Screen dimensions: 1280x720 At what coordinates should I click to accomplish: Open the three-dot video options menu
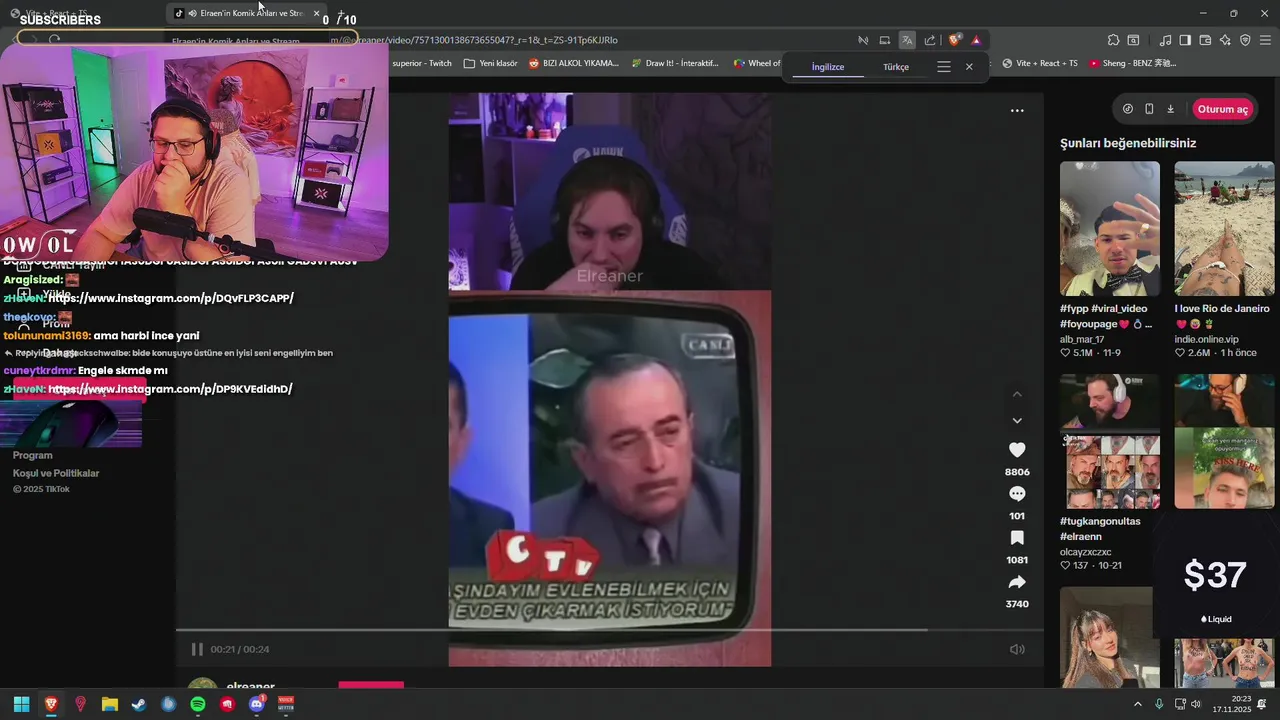click(1017, 111)
